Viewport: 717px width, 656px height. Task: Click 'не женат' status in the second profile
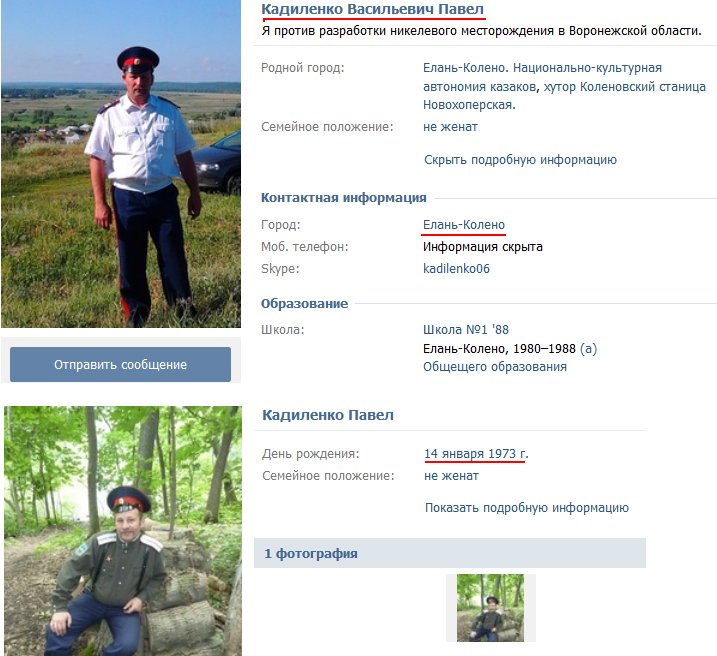(451, 475)
